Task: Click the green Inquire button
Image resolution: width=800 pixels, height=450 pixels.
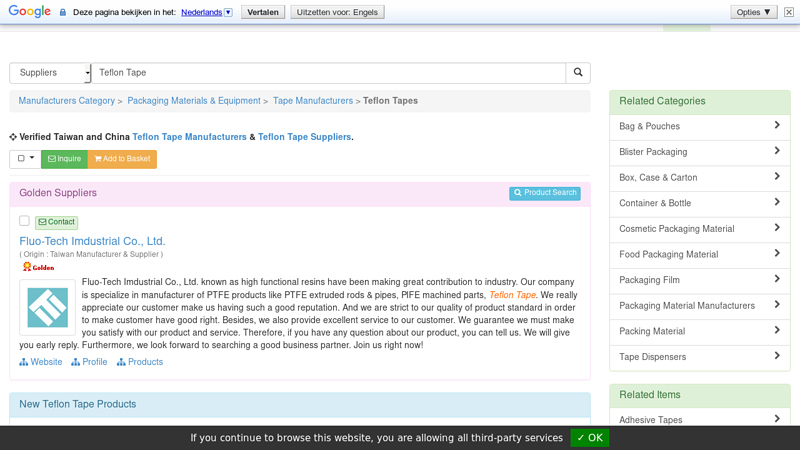Action: [64, 159]
